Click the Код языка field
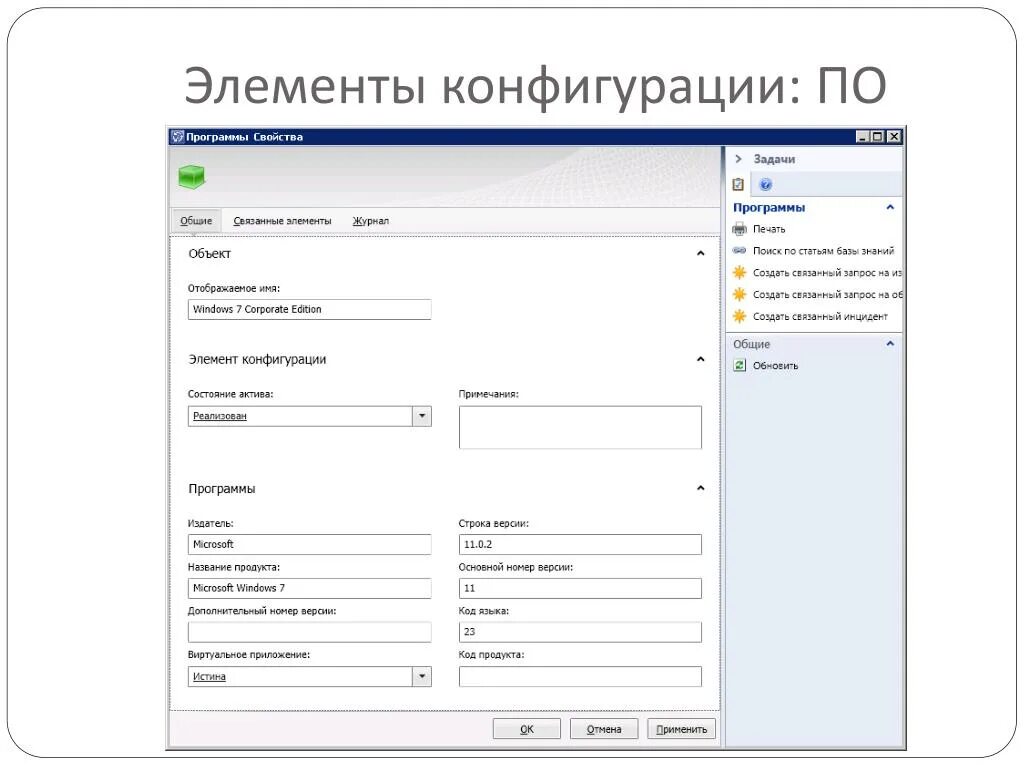The image size is (1024, 768). (580, 632)
